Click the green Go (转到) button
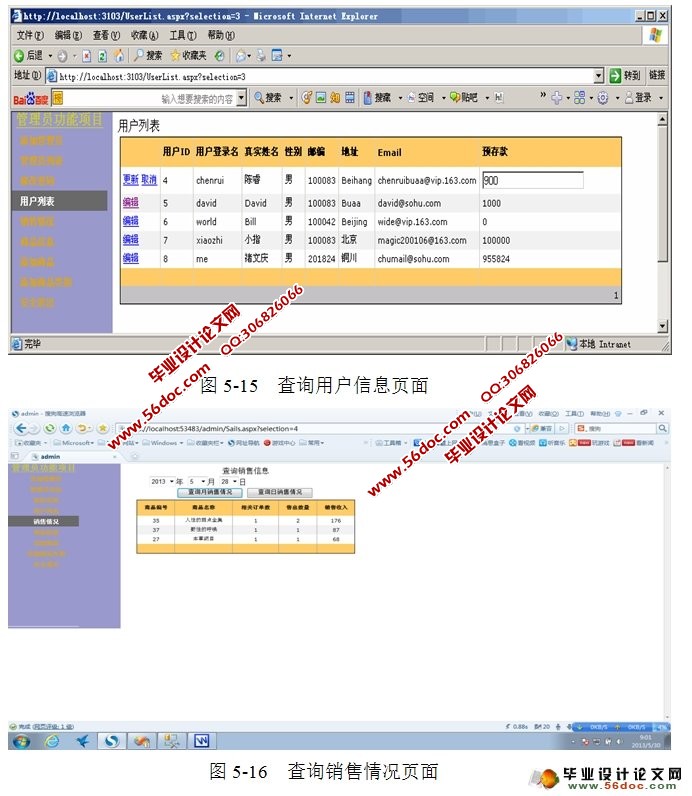The width and height of the screenshot is (692, 796). pos(625,76)
